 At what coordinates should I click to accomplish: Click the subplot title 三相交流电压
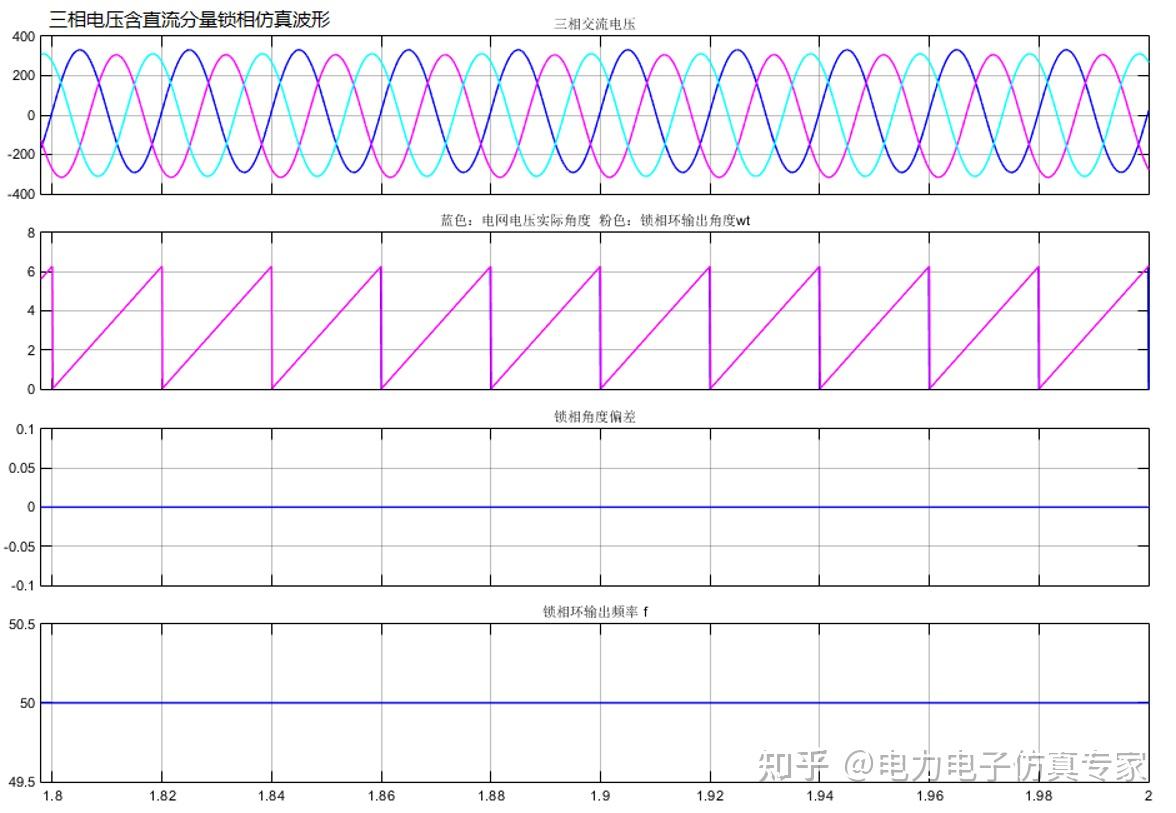[595, 23]
